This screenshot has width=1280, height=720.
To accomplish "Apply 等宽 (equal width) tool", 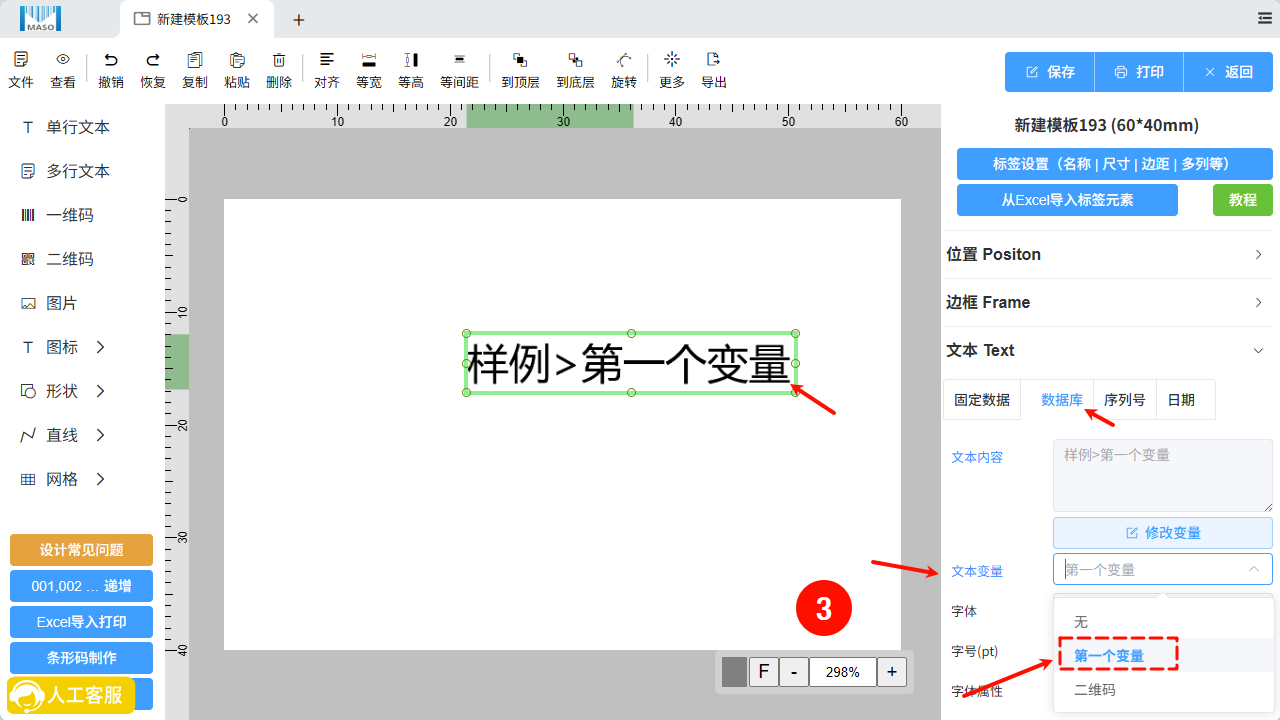I will [369, 70].
